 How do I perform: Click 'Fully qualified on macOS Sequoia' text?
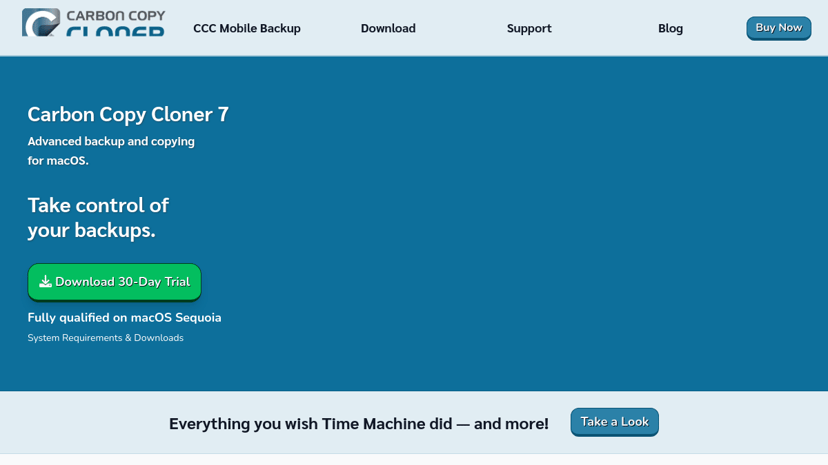(125, 318)
